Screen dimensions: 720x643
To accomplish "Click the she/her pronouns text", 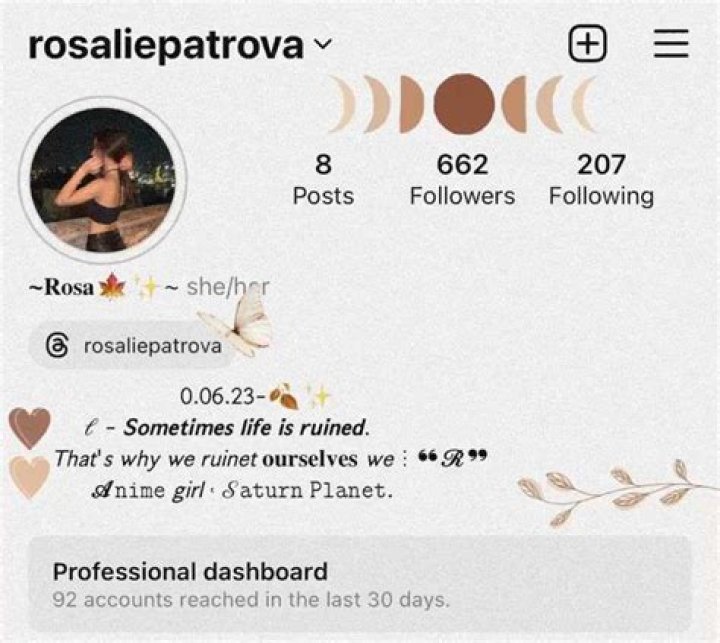I will (x=228, y=287).
